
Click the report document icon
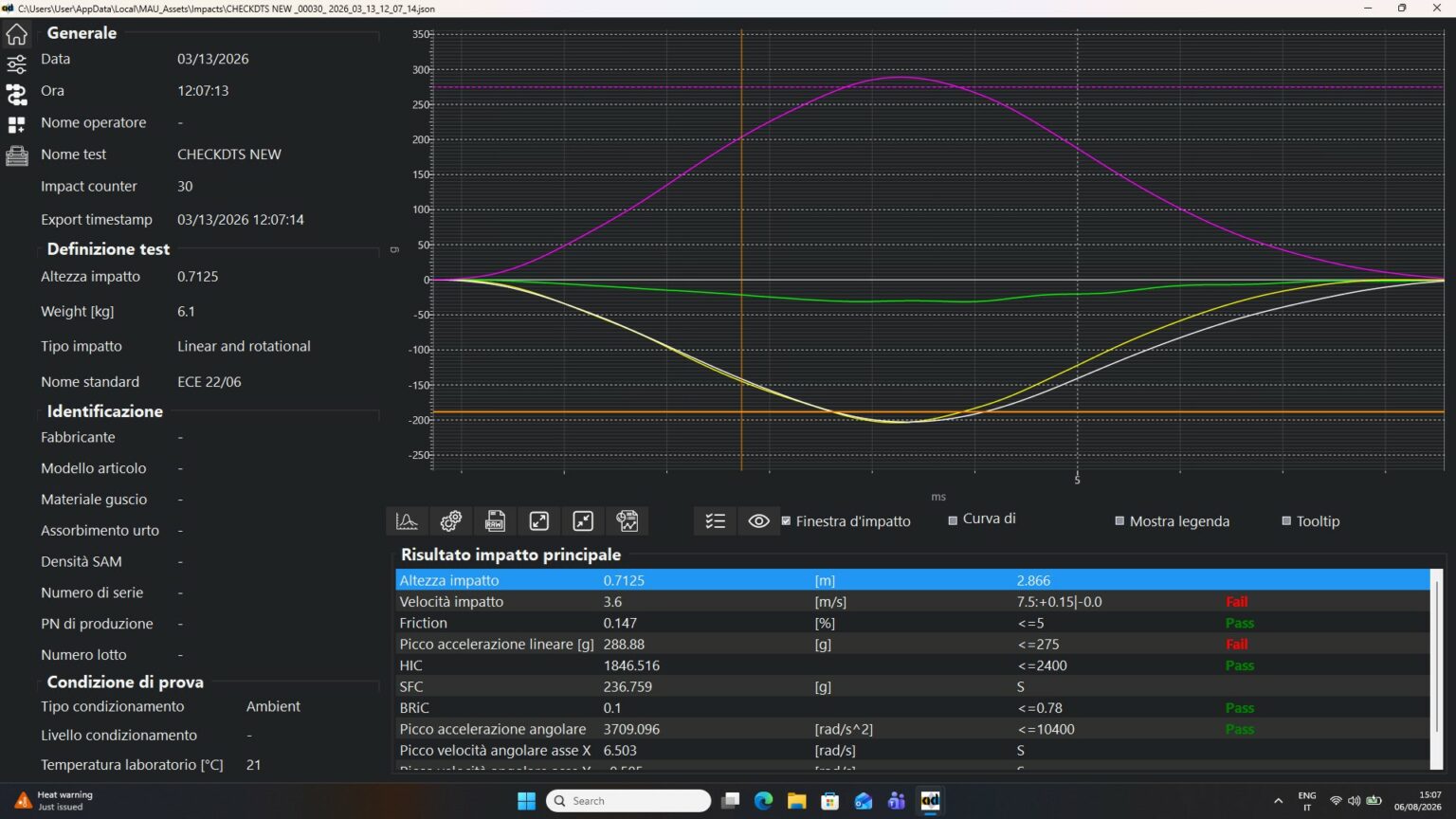point(628,520)
